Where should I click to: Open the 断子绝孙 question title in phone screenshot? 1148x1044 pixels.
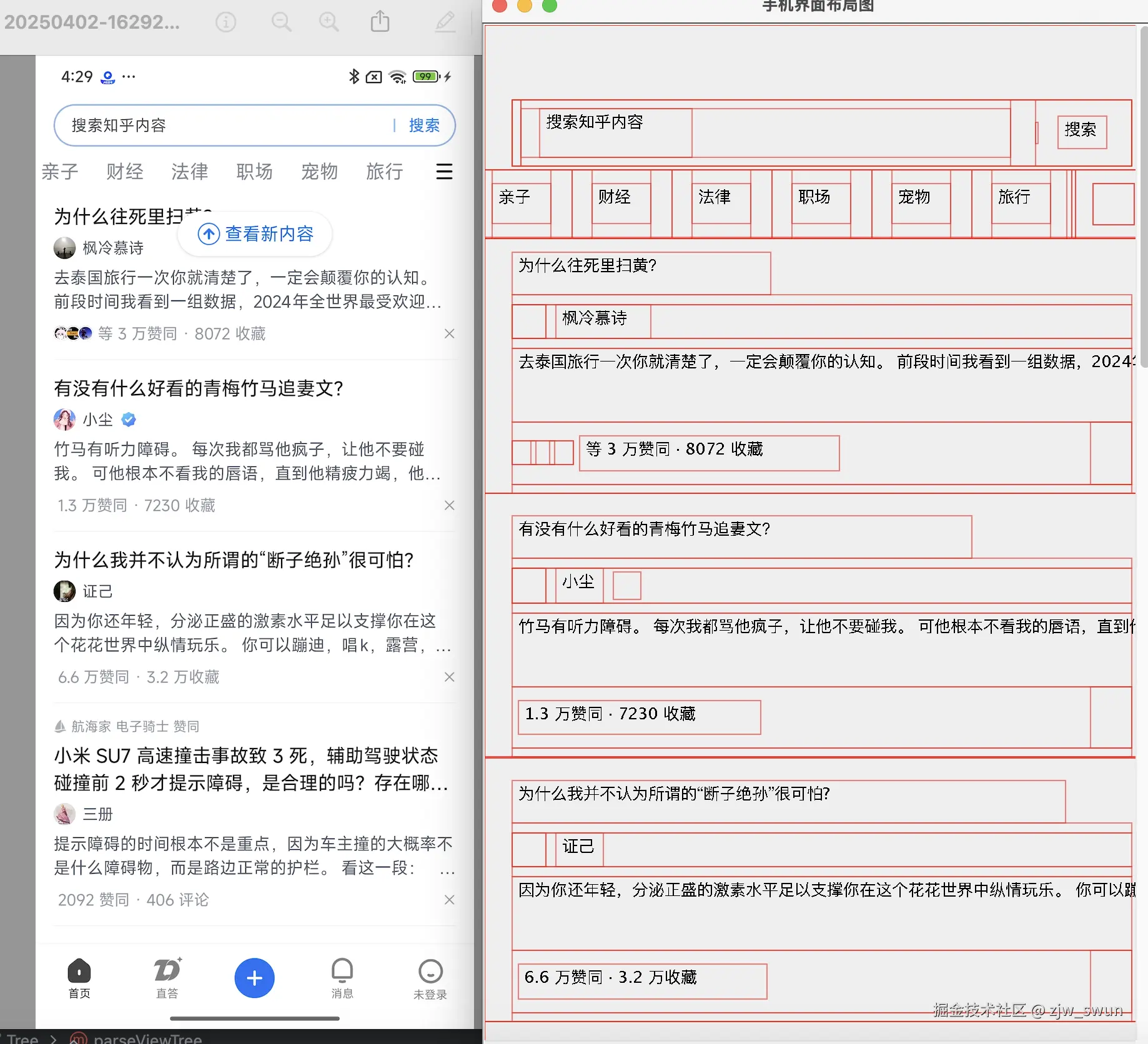coord(234,560)
